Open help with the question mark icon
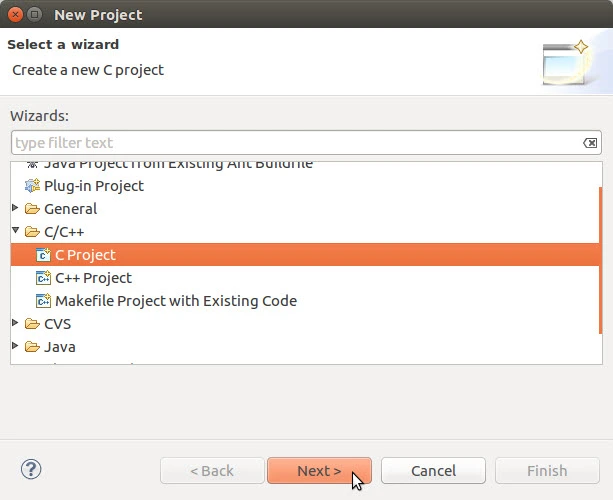Viewport: 613px width, 500px height. [x=30, y=469]
